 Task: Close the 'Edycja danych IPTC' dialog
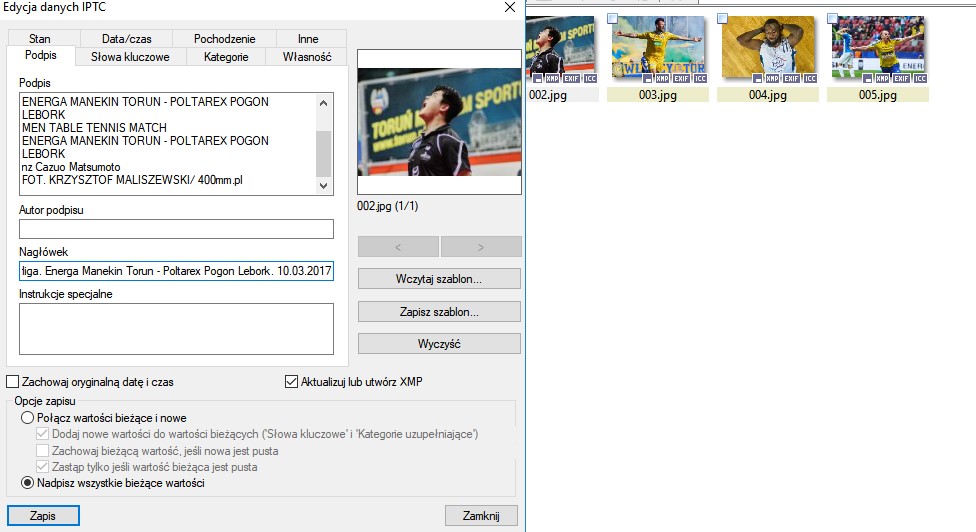[510, 7]
